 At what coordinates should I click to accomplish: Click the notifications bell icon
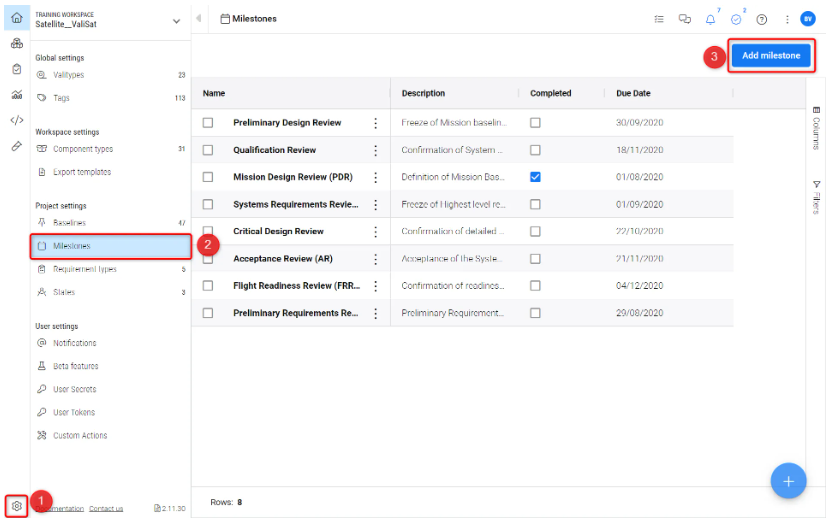tap(710, 19)
